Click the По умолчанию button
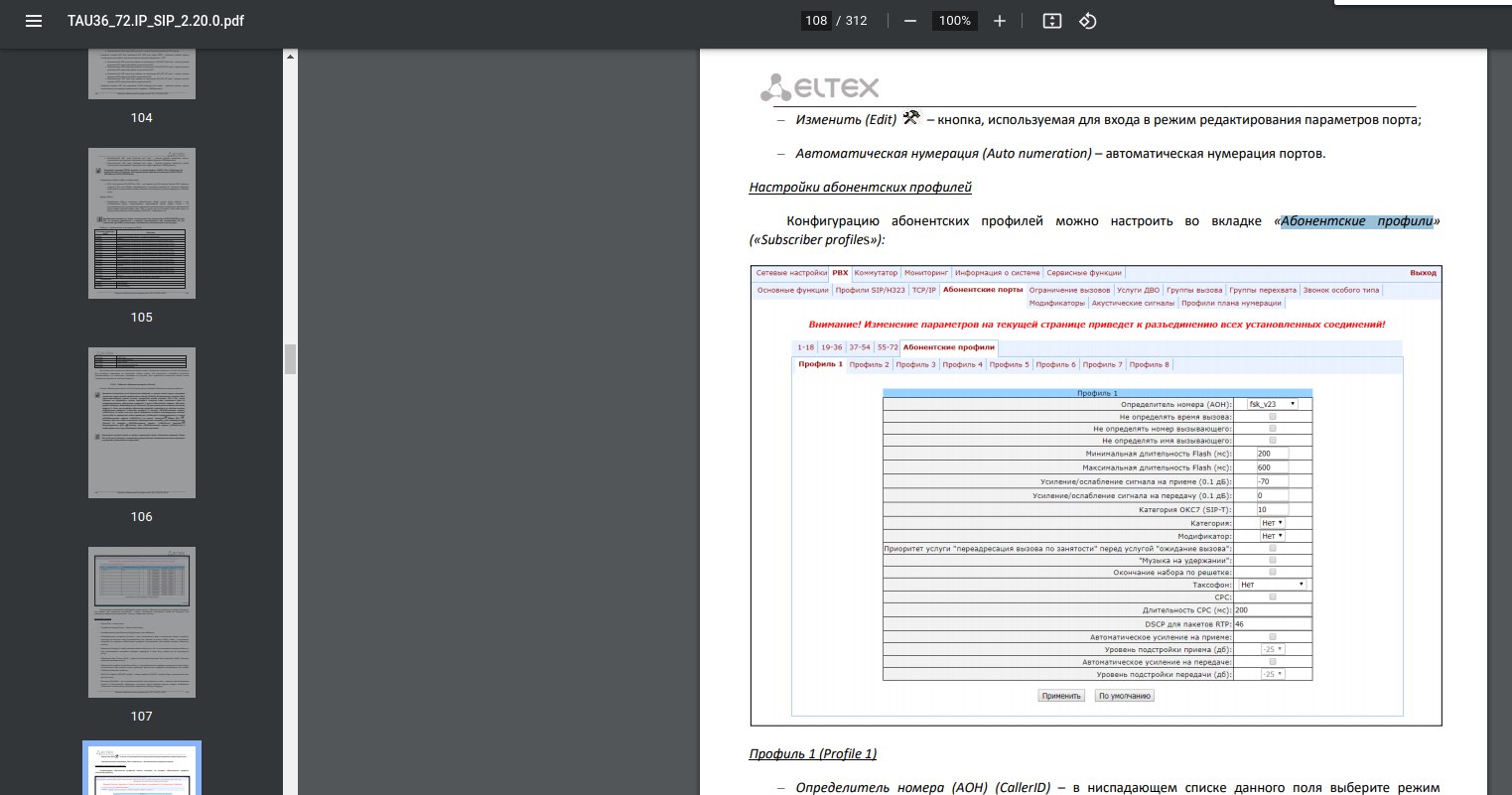This screenshot has width=1512, height=795. coord(1125,696)
